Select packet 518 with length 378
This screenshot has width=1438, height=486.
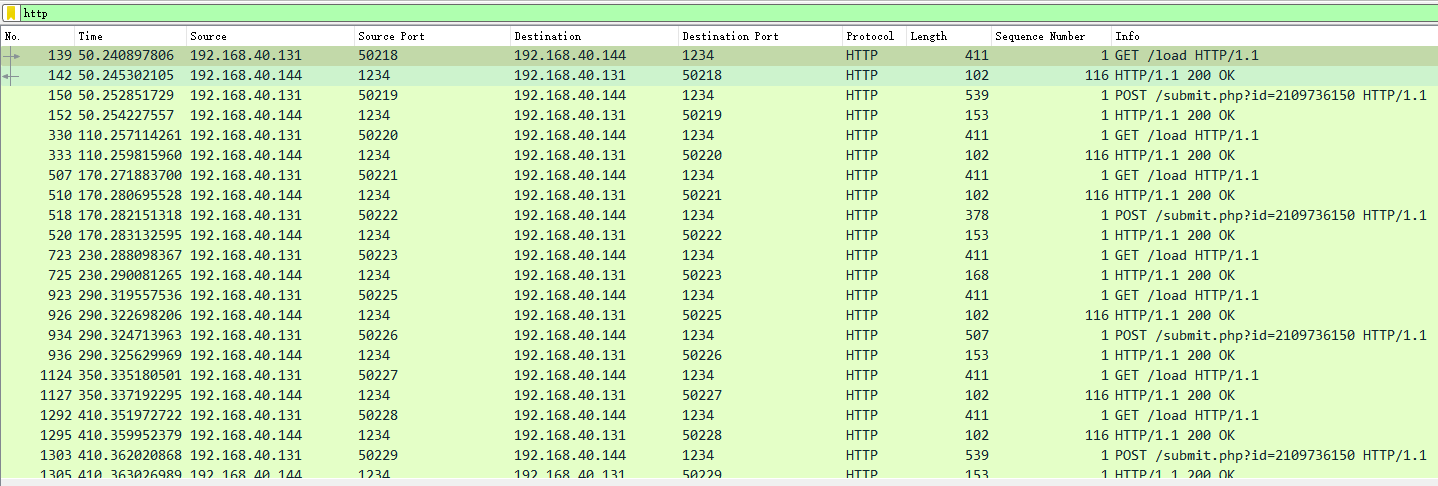pos(700,216)
